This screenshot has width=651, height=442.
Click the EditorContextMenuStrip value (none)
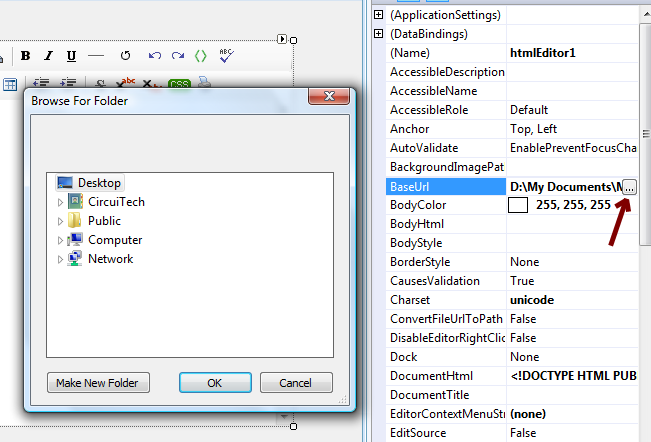(x=528, y=414)
